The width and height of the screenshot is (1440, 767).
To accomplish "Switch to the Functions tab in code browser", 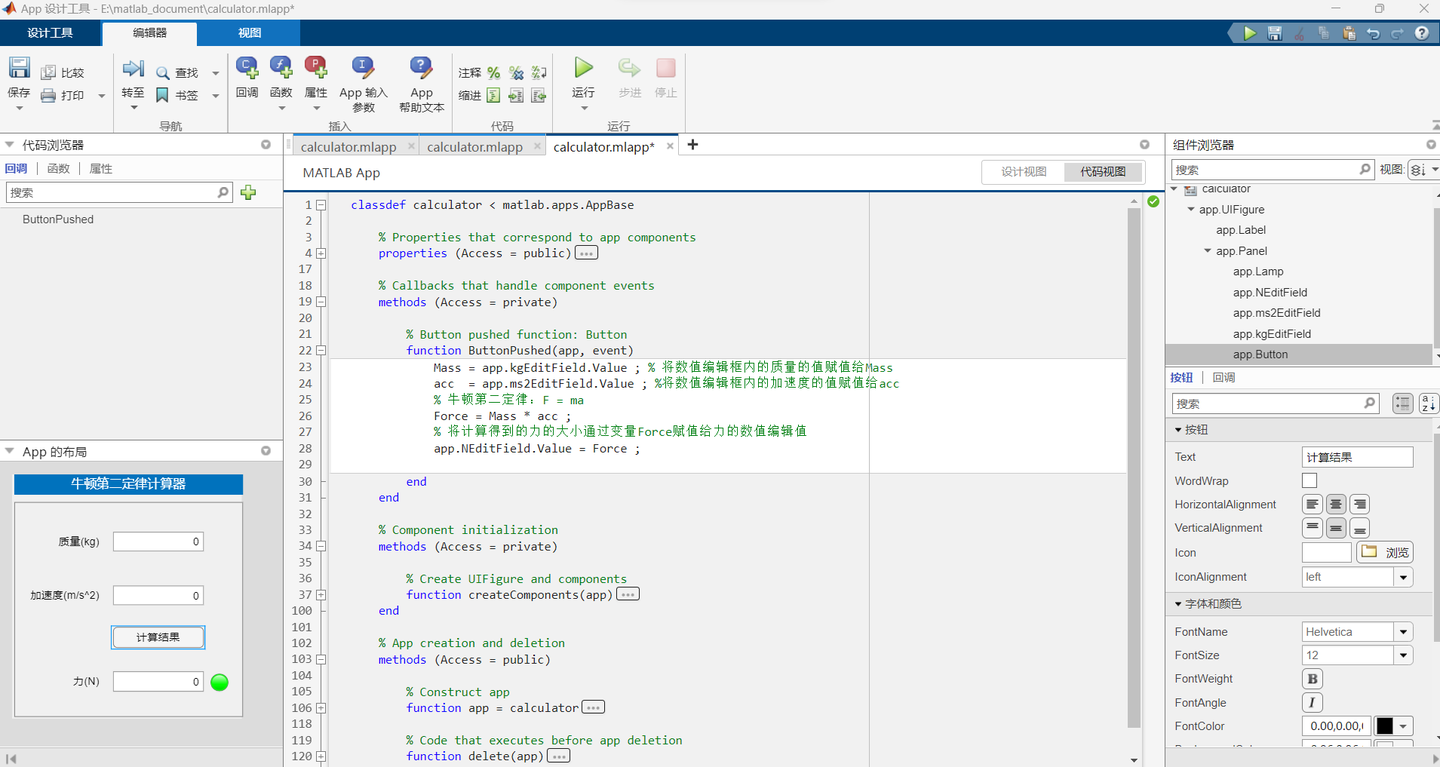I will pyautogui.click(x=59, y=169).
